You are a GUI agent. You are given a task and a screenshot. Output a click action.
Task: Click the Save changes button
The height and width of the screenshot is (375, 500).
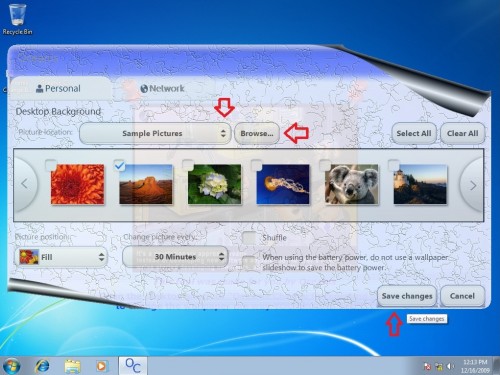(407, 296)
